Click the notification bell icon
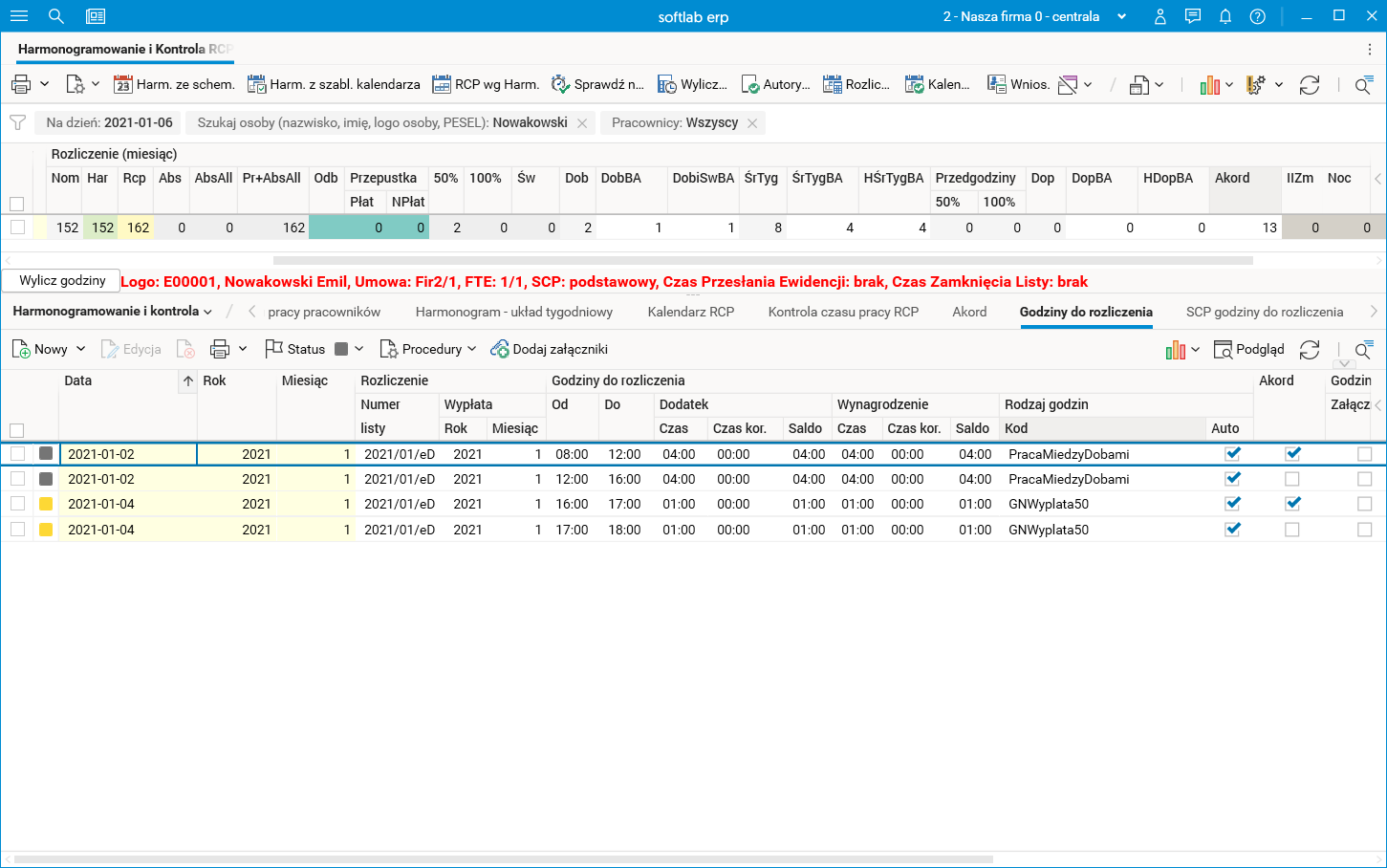This screenshot has width=1387, height=868. [1225, 16]
